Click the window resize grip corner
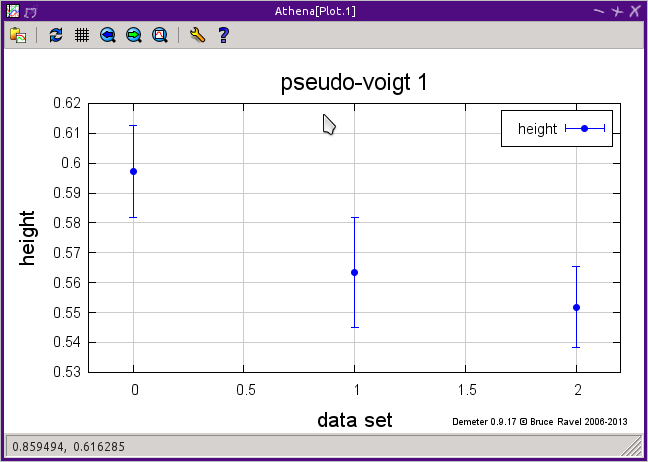This screenshot has height=462, width=648. click(x=631, y=447)
